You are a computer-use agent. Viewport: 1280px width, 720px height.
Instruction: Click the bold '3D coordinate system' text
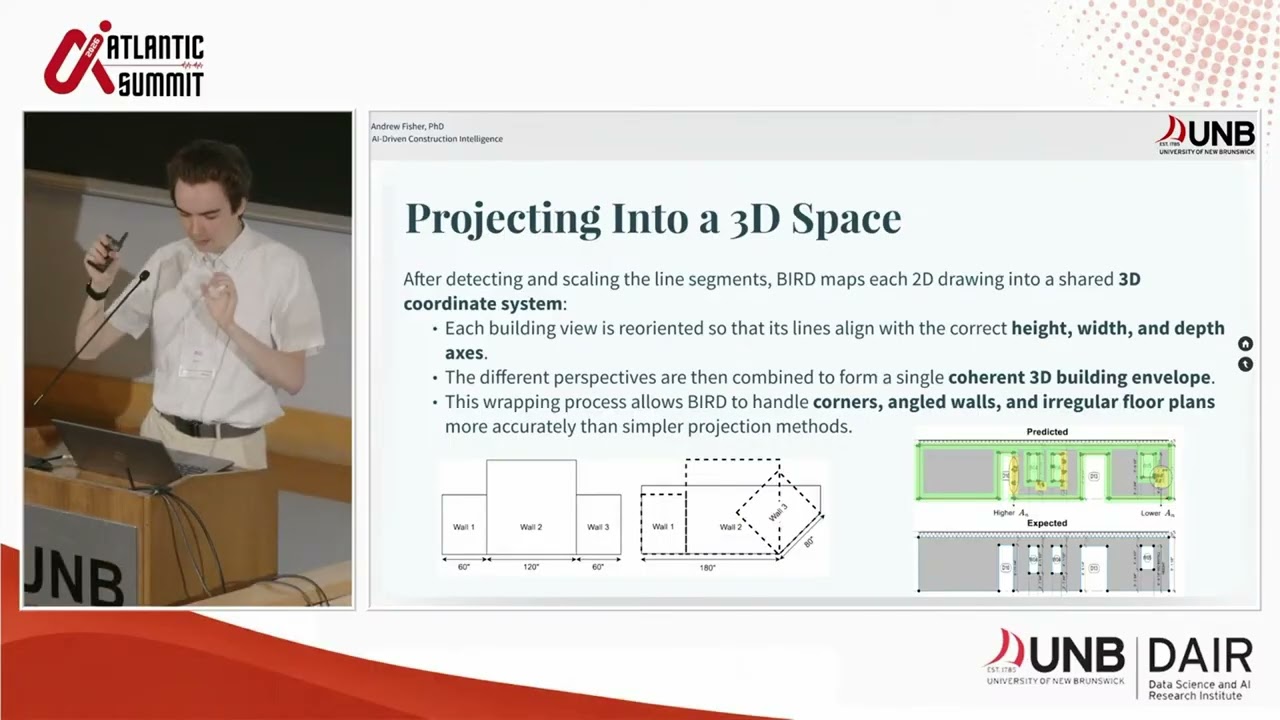[x=772, y=291]
